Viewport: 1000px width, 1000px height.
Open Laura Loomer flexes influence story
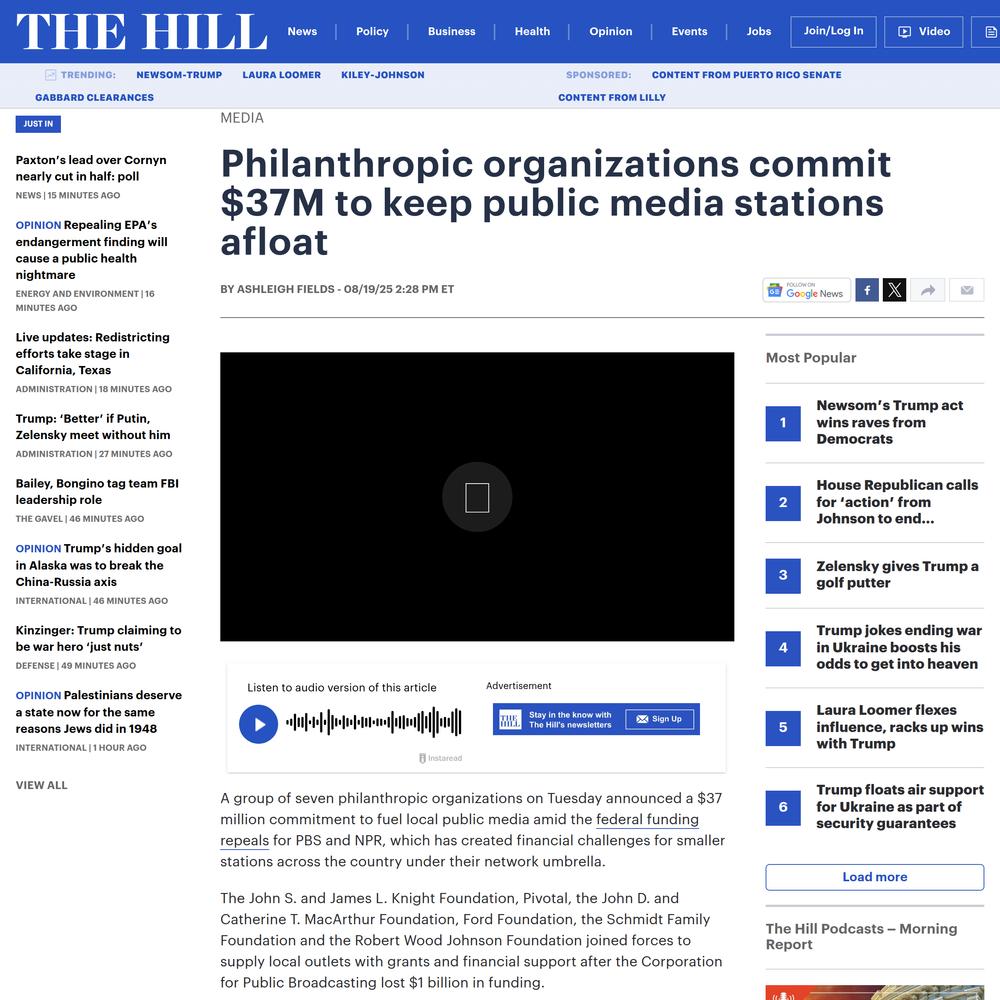click(x=899, y=727)
